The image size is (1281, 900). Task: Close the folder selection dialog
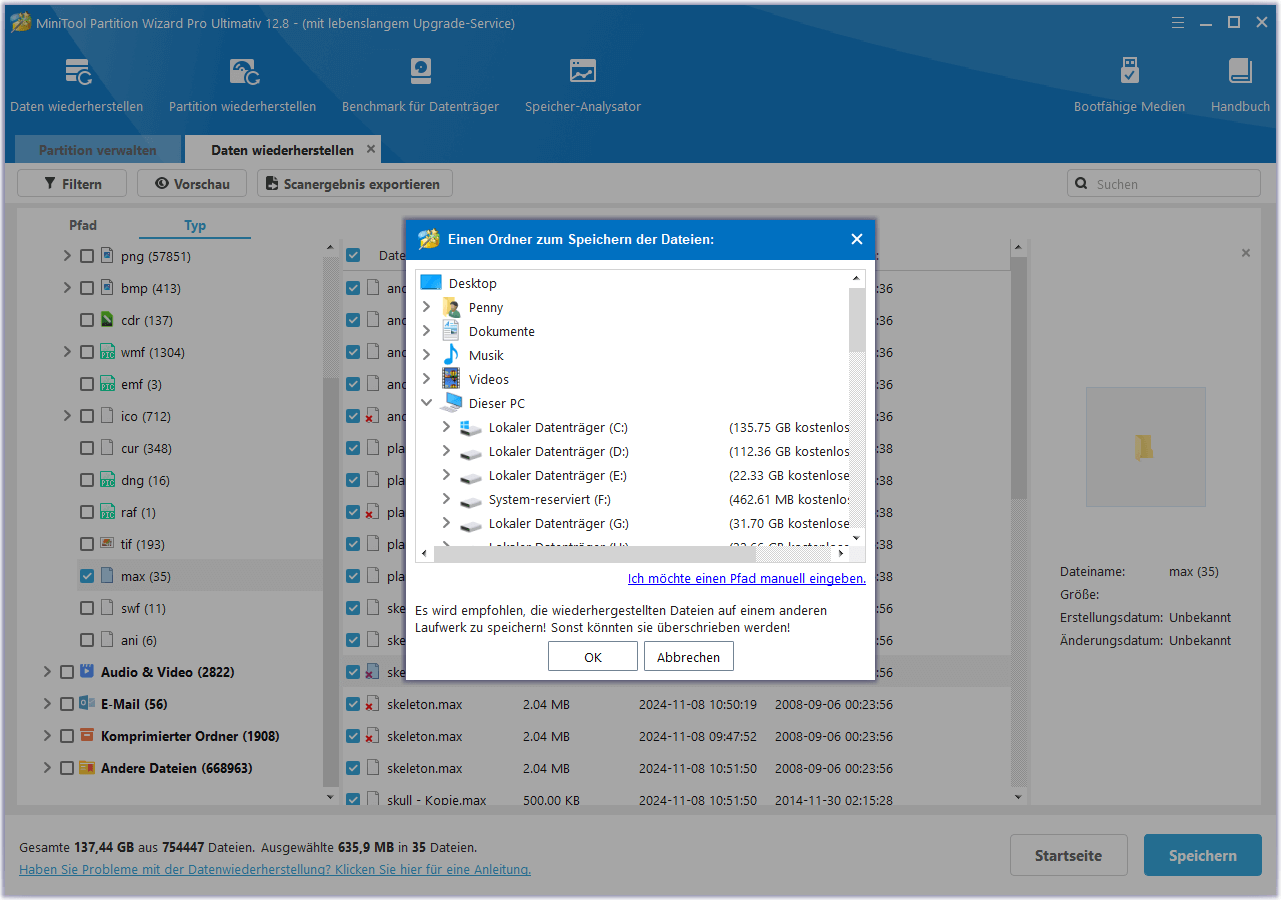[x=857, y=239]
